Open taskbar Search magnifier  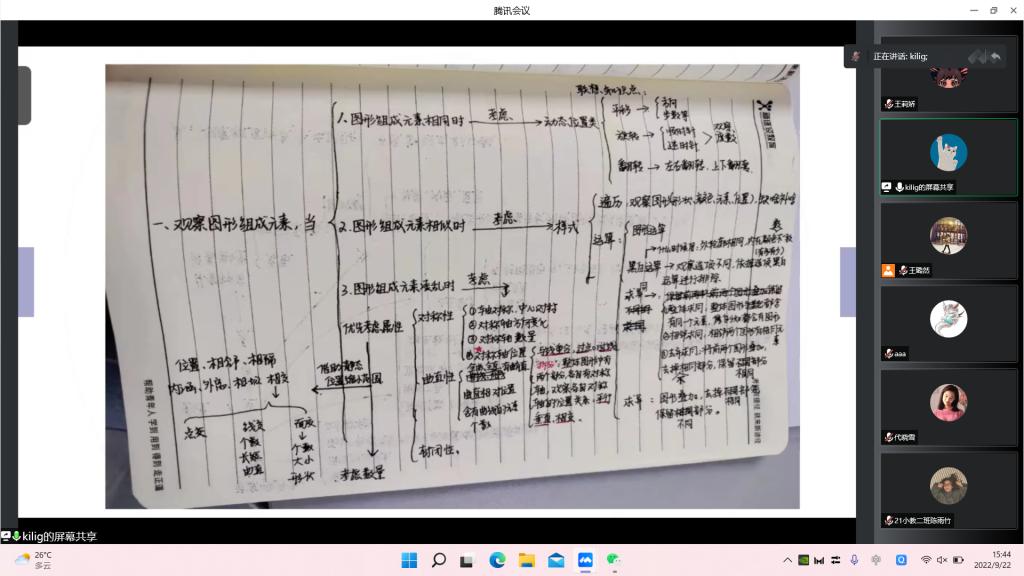tap(438, 560)
